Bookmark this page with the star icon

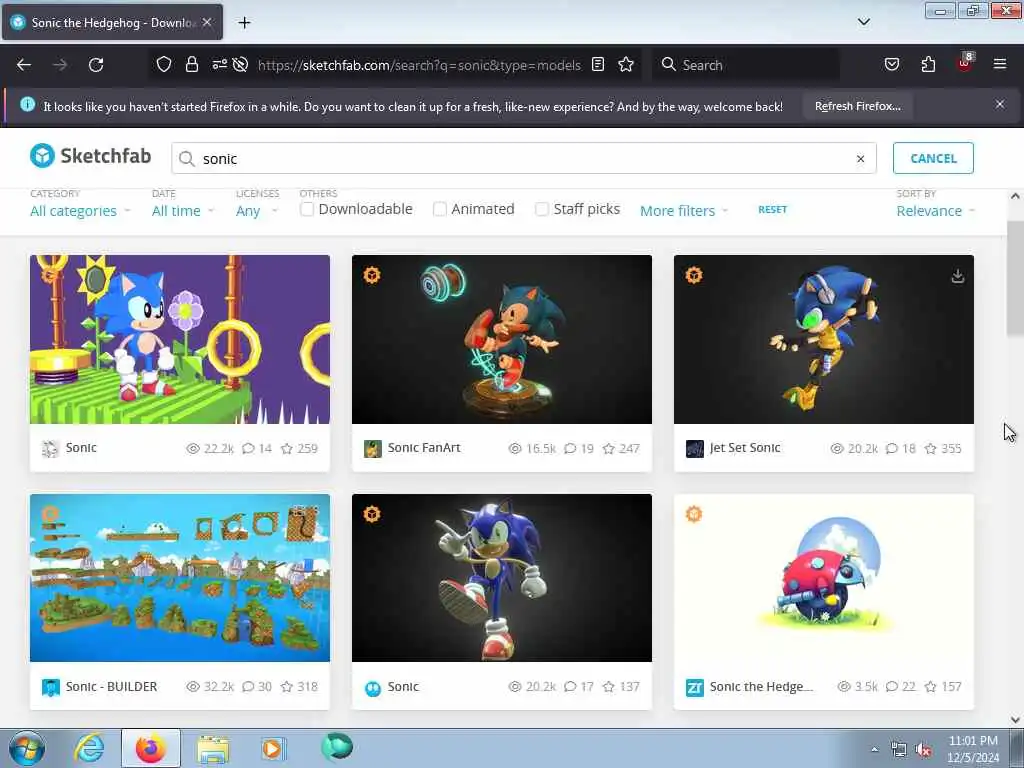coord(626,65)
